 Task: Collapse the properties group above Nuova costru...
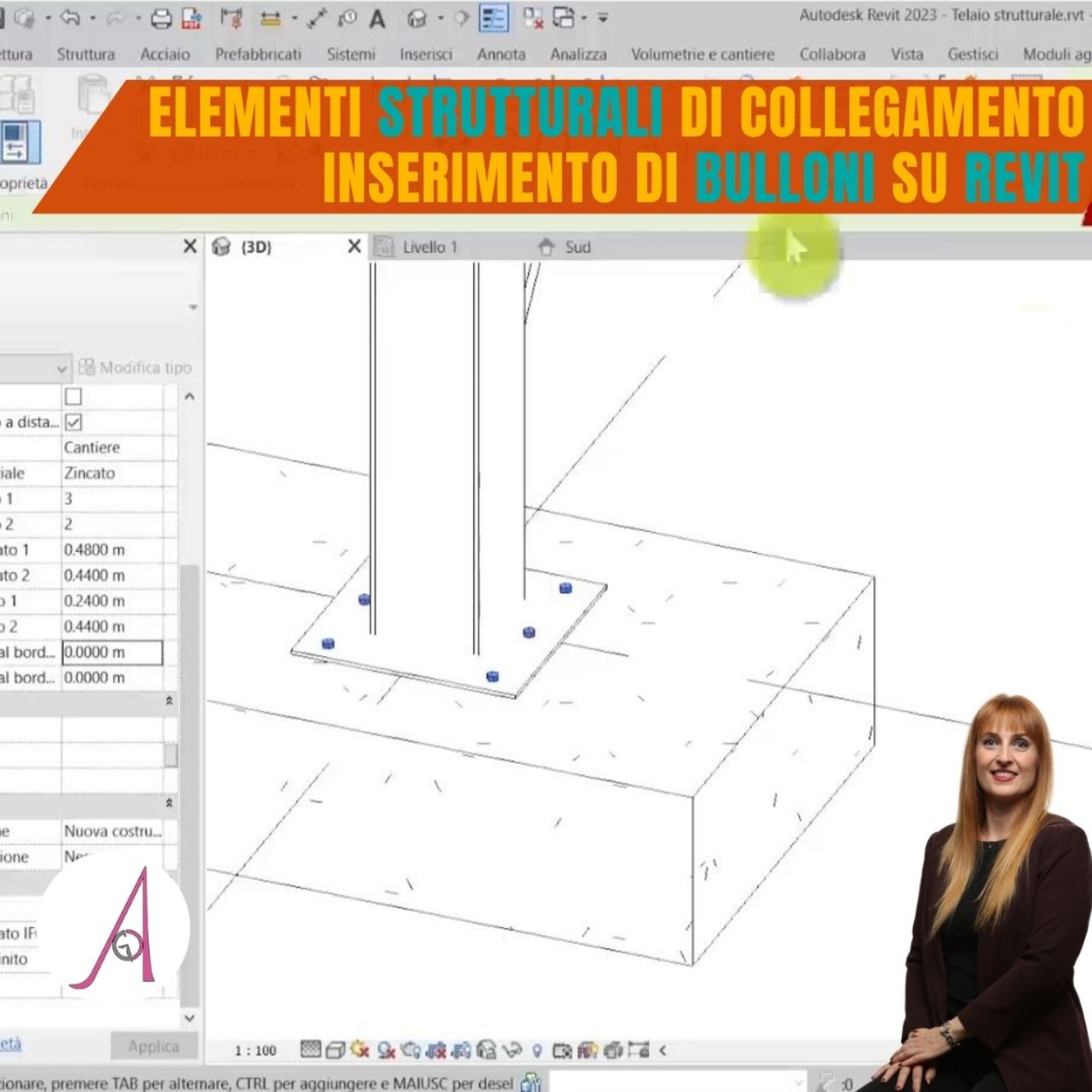pyautogui.click(x=169, y=803)
